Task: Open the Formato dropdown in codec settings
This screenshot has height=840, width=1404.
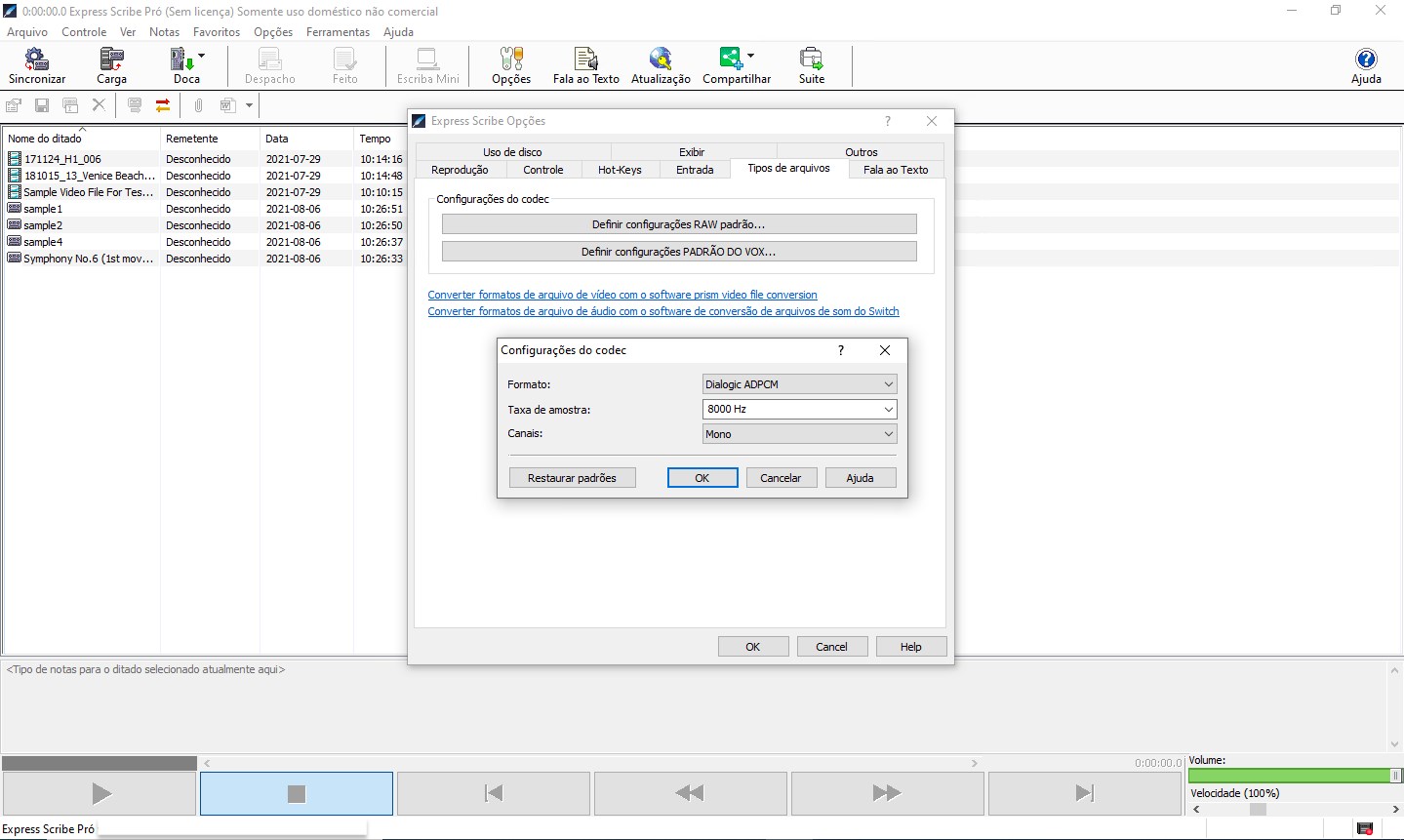Action: (799, 384)
